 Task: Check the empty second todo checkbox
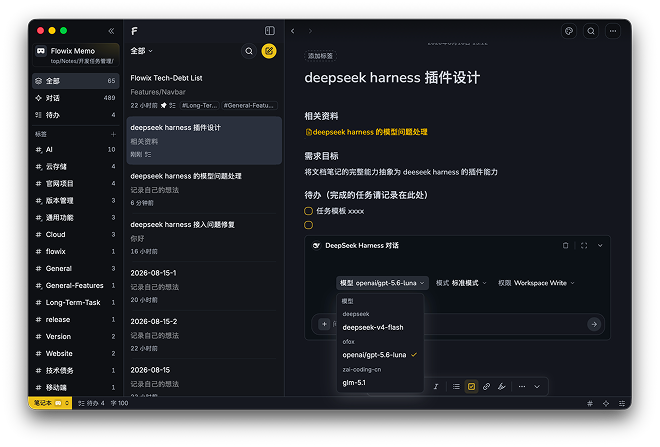click(308, 225)
